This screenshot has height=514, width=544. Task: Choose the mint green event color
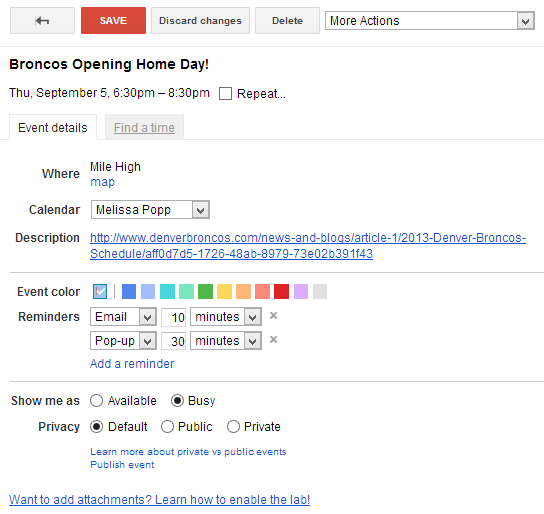[x=186, y=291]
